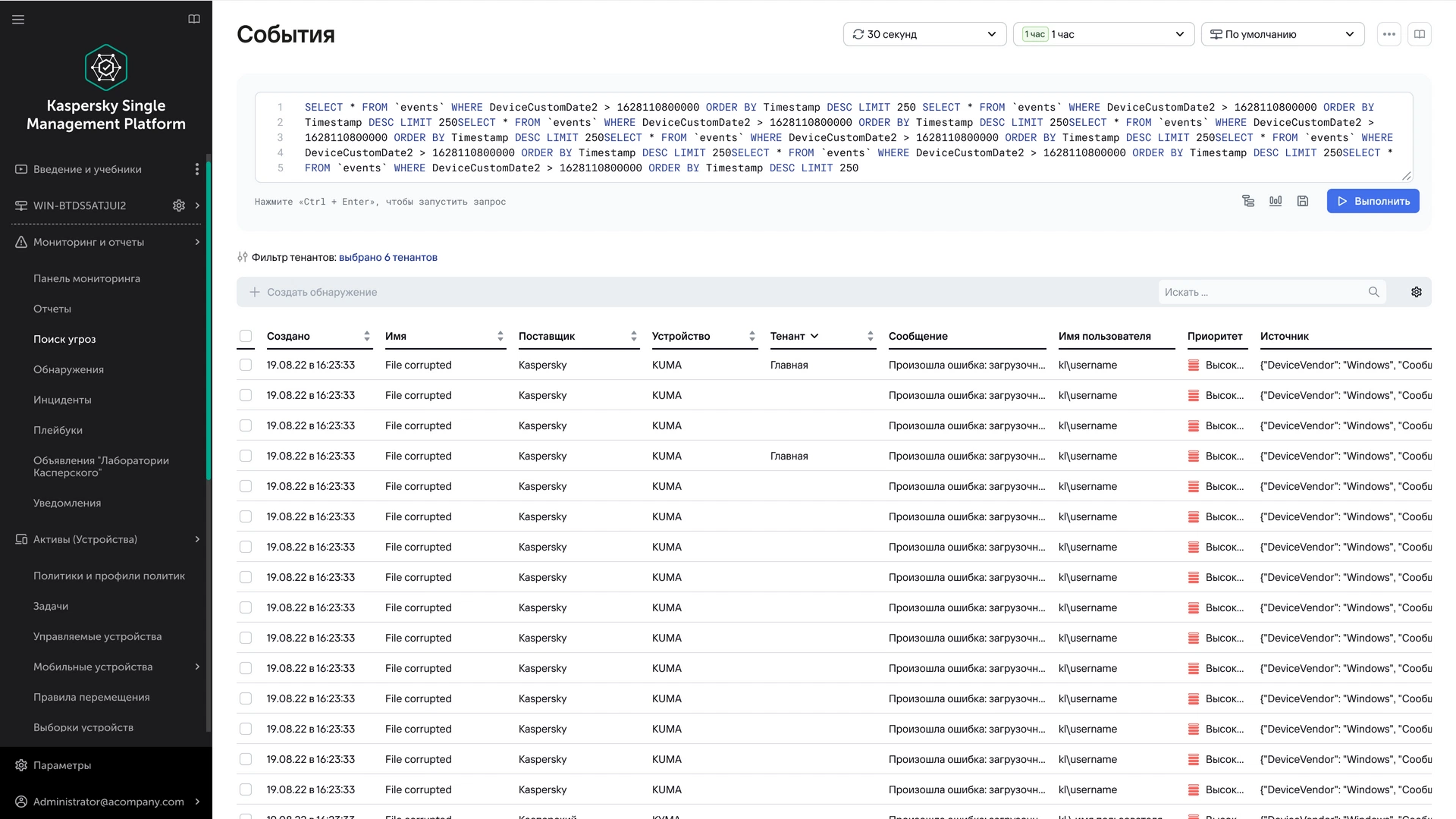Click Создать обнаружение button
This screenshot has height=819, width=1456.
click(x=313, y=292)
